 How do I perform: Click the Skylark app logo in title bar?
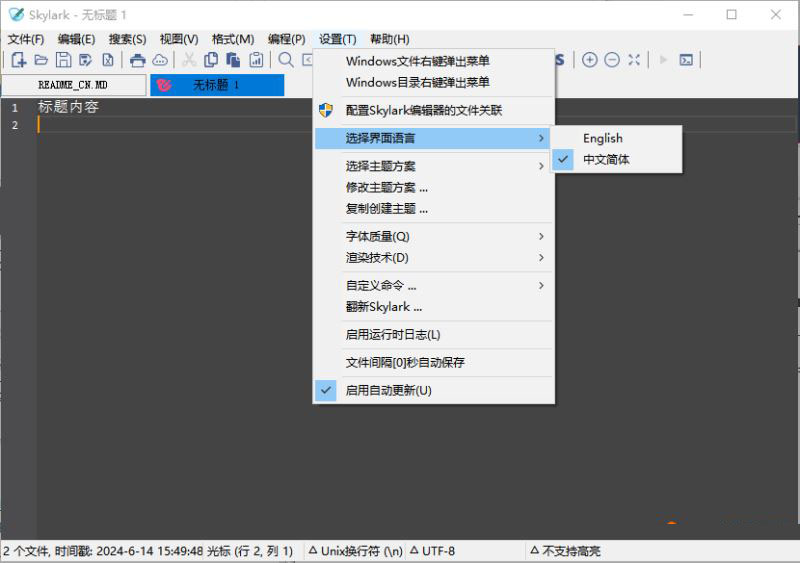[16, 14]
